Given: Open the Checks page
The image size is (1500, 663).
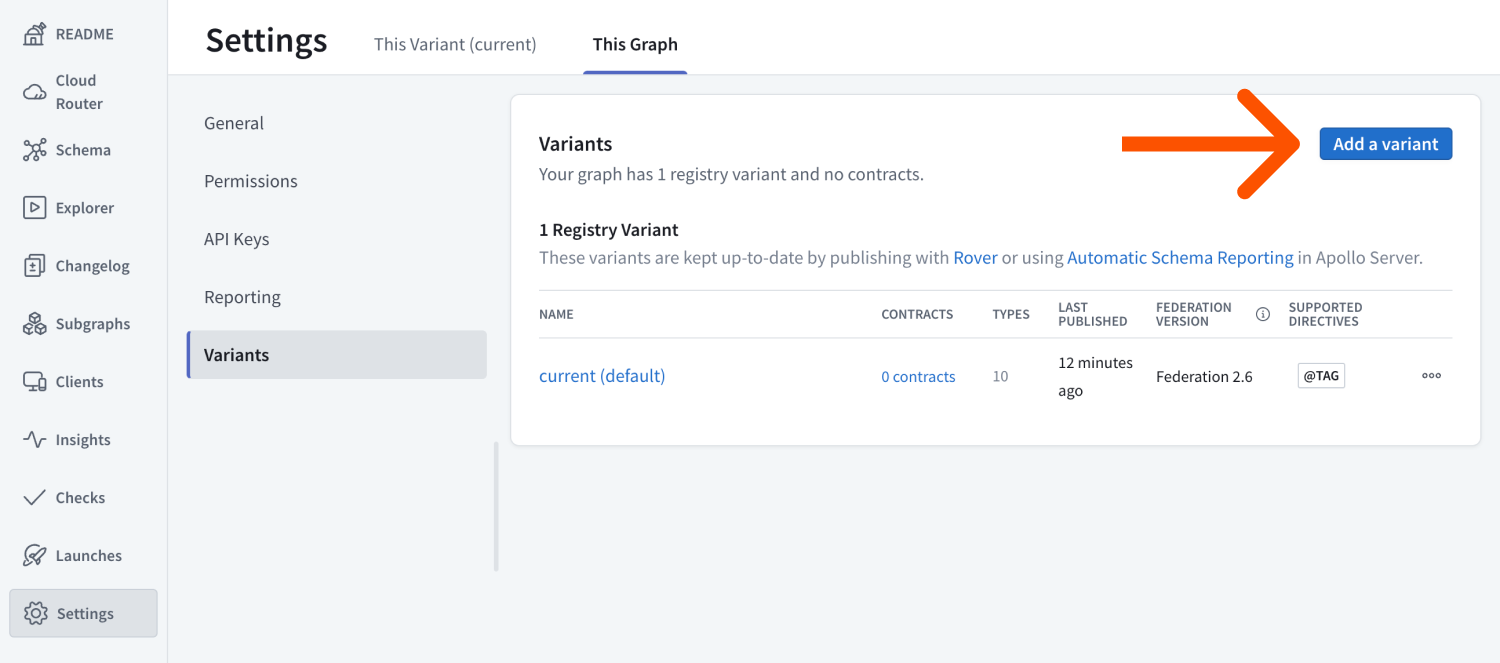Looking at the screenshot, I should pos(81,497).
